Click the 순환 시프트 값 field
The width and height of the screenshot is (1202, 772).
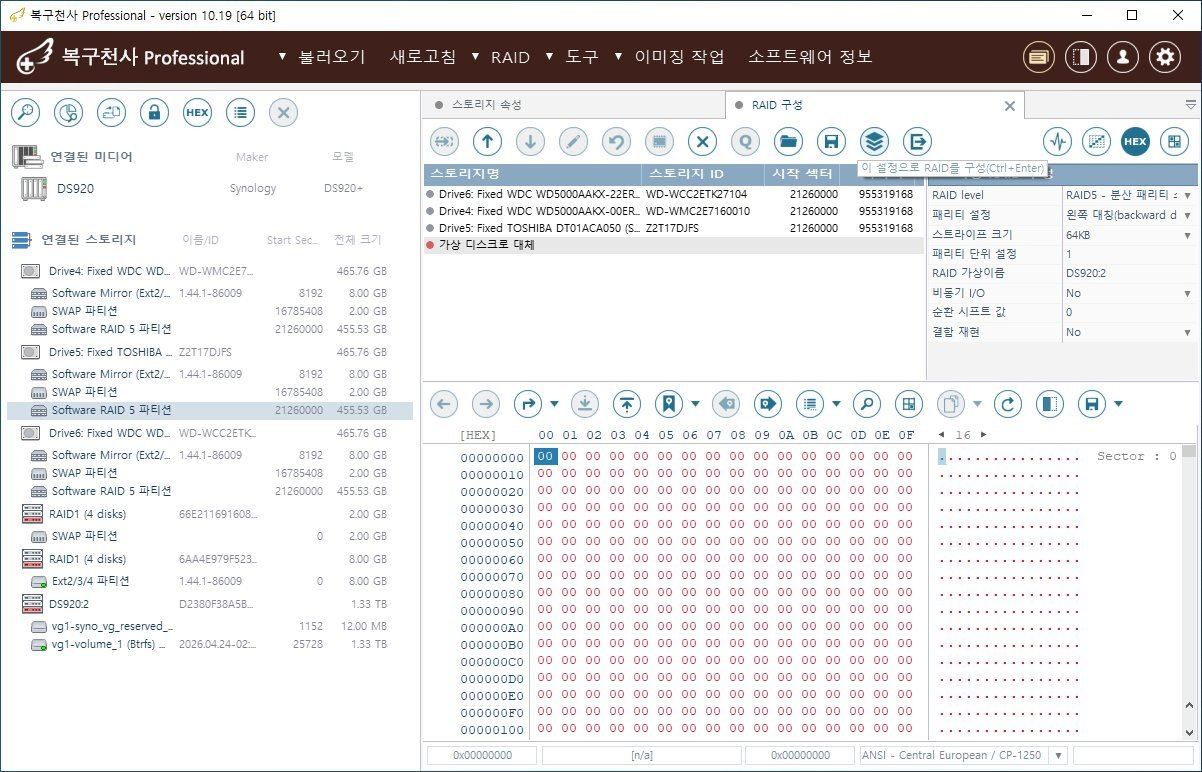click(1128, 312)
